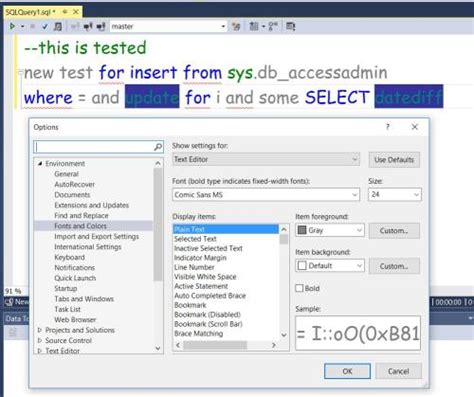This screenshot has height=397, width=474.
Task: Select Tabs and Windows option
Action: [84, 299]
